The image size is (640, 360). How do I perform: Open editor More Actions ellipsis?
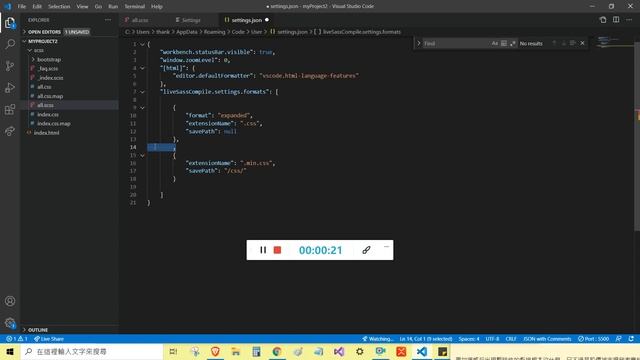pos(629,20)
